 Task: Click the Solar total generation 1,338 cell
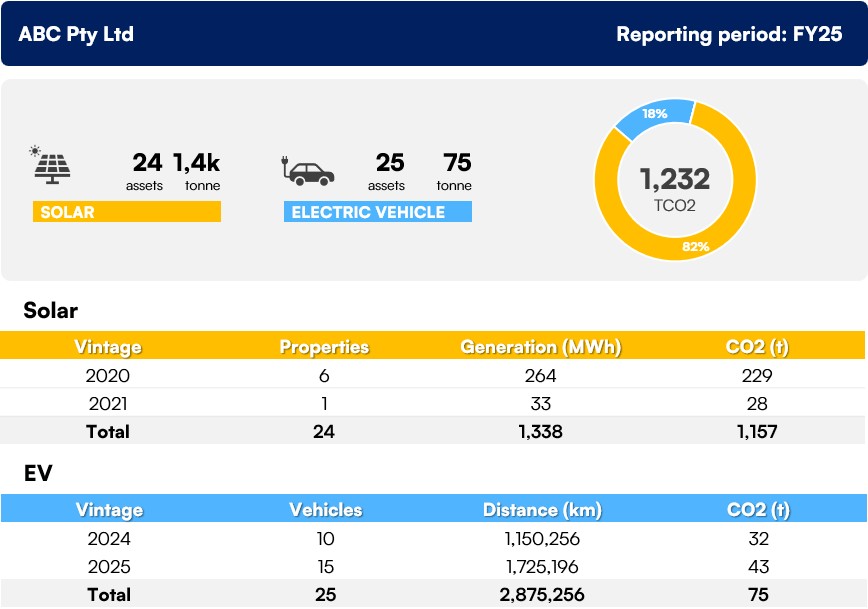tap(540, 432)
